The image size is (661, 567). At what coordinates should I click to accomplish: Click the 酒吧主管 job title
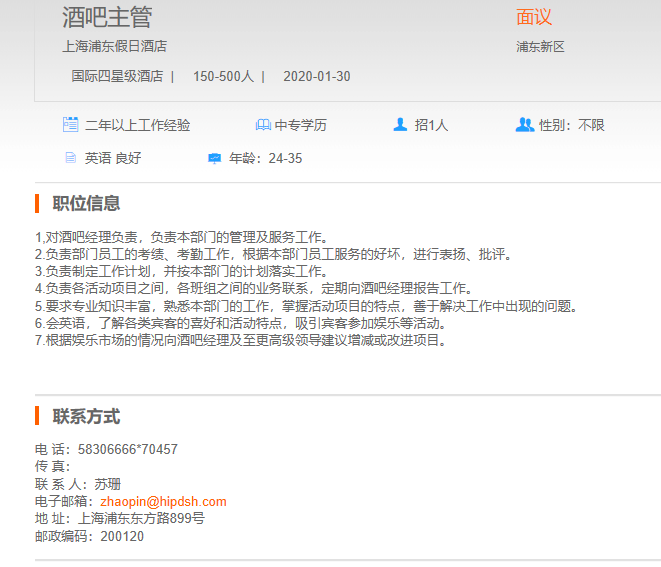[107, 17]
